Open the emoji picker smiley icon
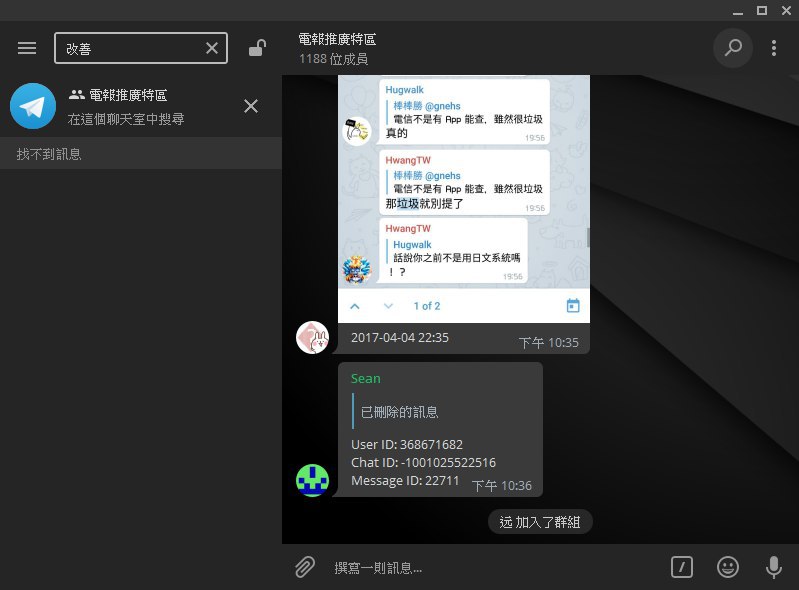The width and height of the screenshot is (799, 590). pyautogui.click(x=728, y=567)
